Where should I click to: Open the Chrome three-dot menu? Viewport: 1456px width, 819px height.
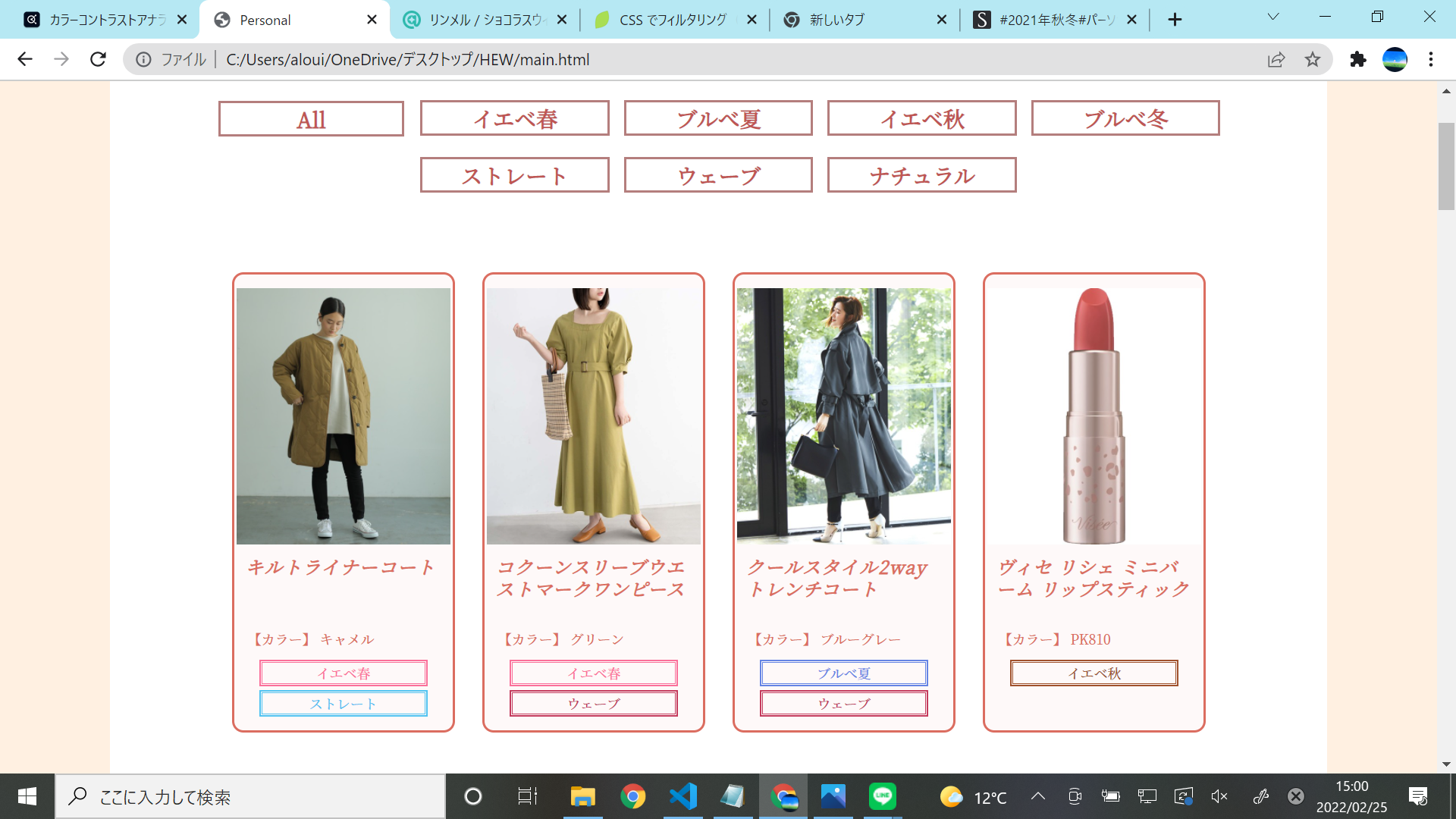click(x=1430, y=59)
